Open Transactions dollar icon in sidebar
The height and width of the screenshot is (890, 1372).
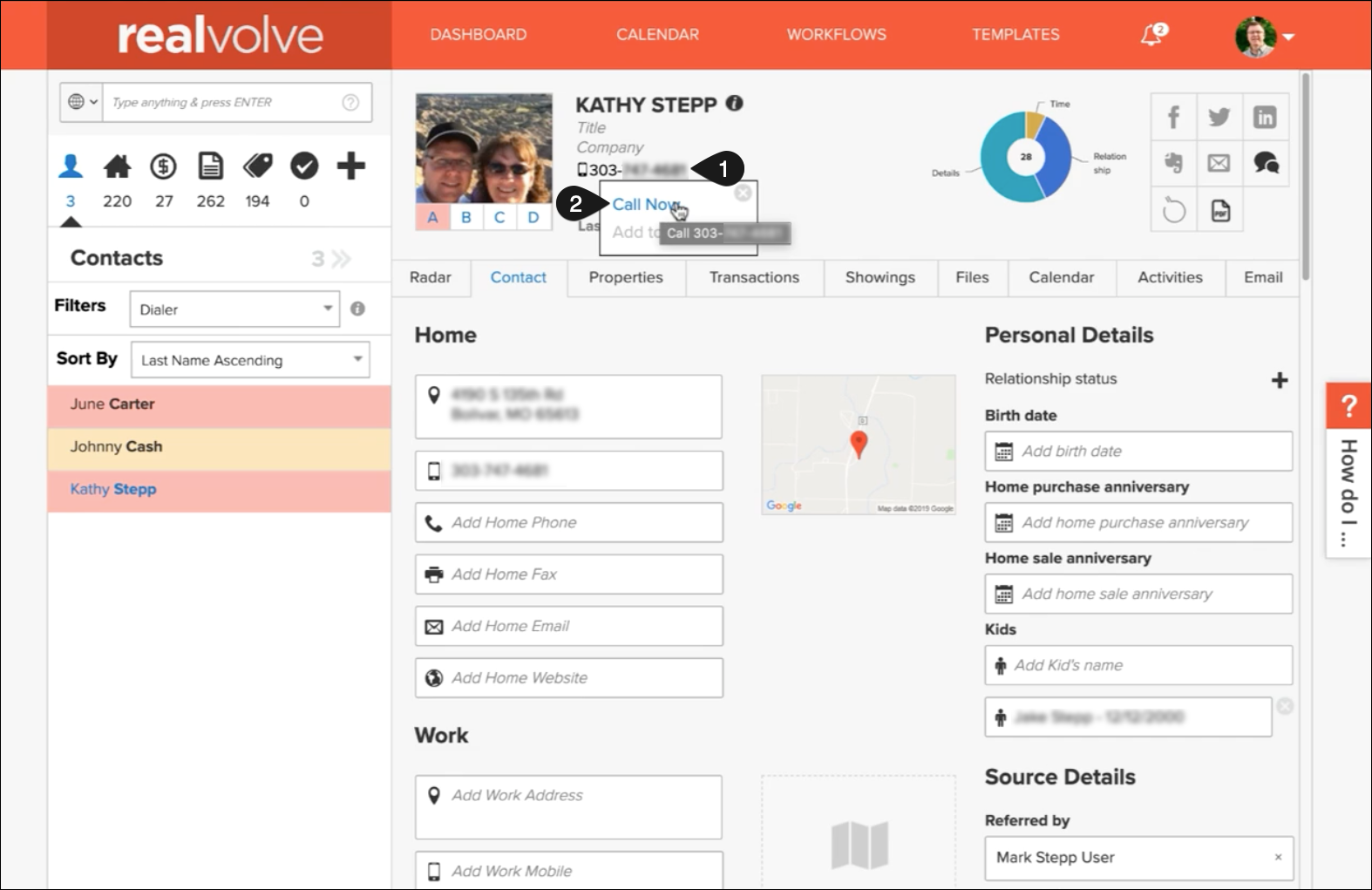pos(163,166)
